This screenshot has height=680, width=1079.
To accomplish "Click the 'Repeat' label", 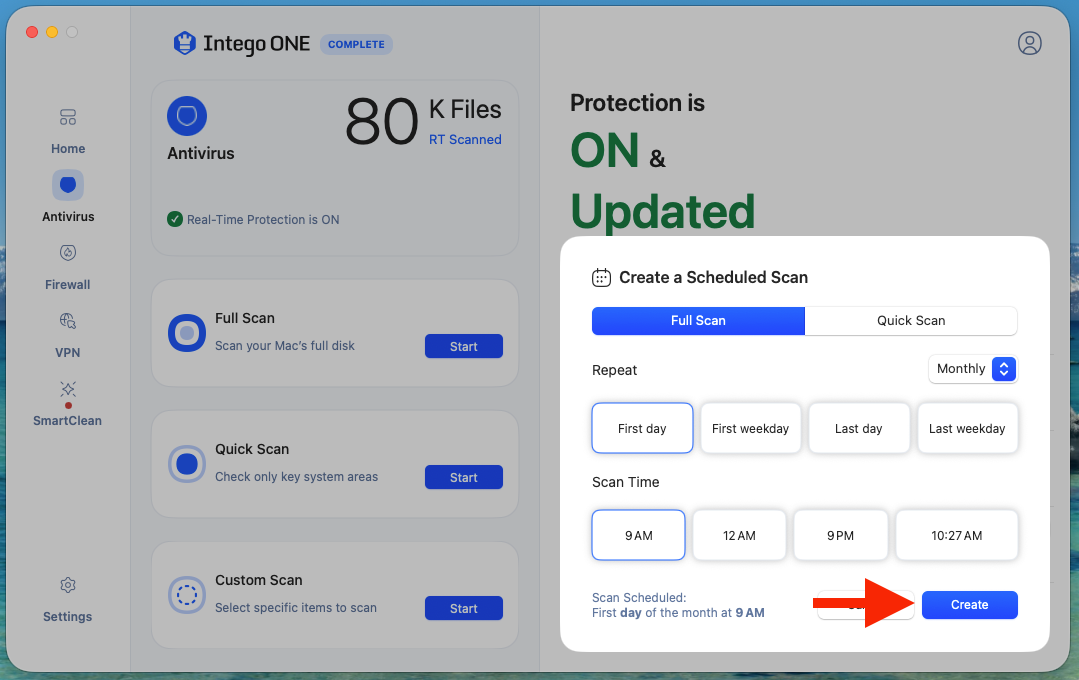I will (x=615, y=370).
